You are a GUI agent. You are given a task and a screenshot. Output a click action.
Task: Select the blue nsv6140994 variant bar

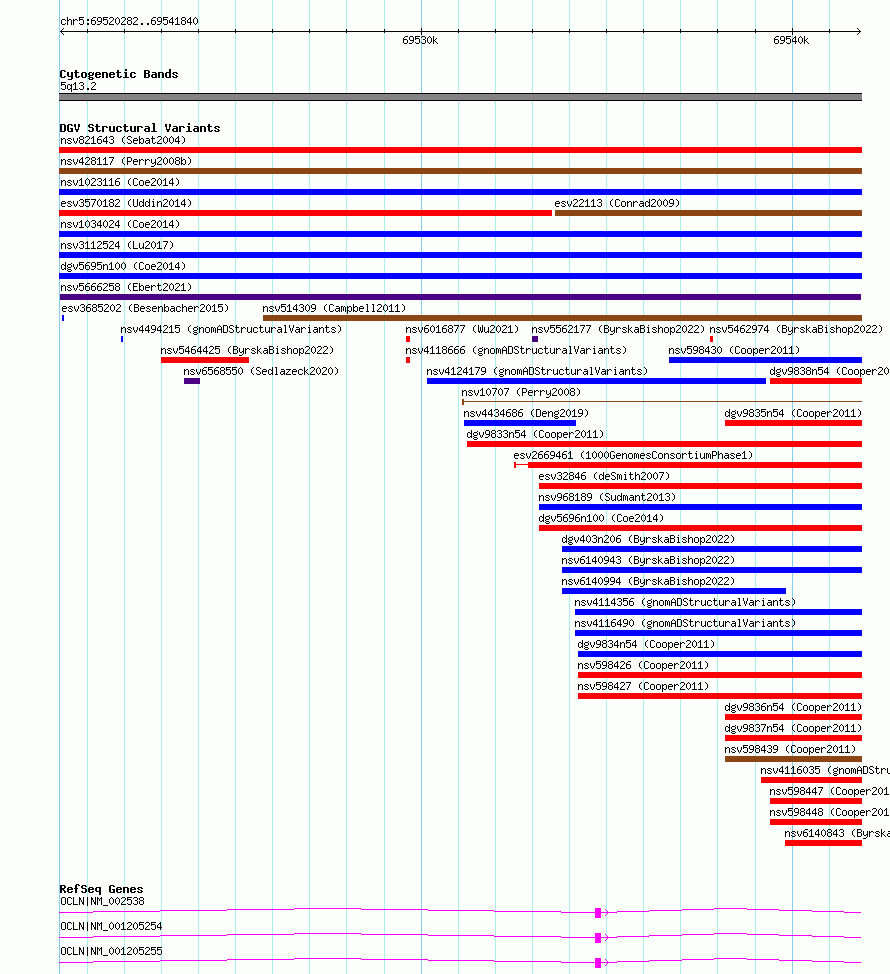pos(674,591)
